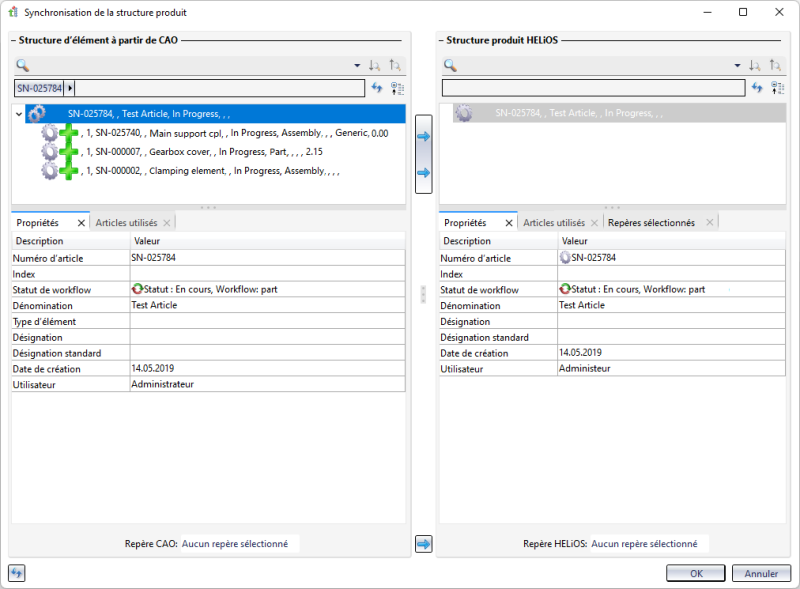The image size is (800, 589).
Task: Click the refresh arrows icon in the HELiOS panel
Action: [x=757, y=88]
